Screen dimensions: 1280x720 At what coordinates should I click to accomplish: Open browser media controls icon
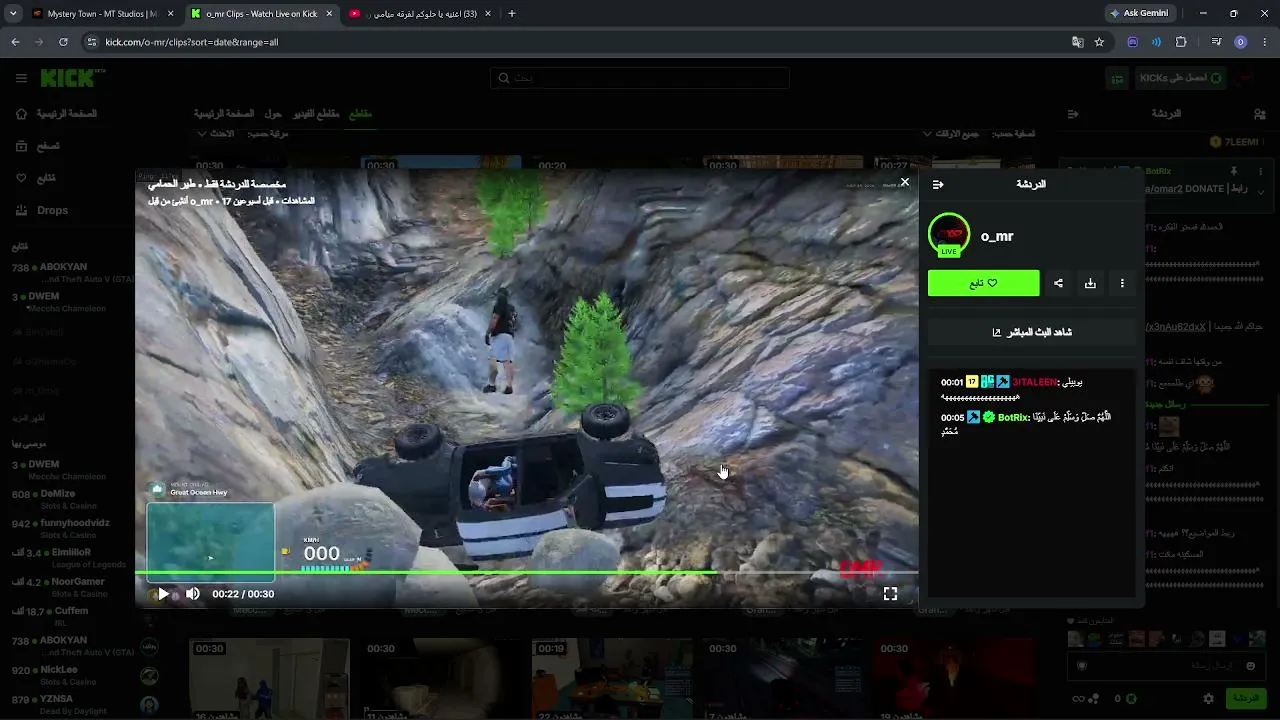coord(1216,42)
